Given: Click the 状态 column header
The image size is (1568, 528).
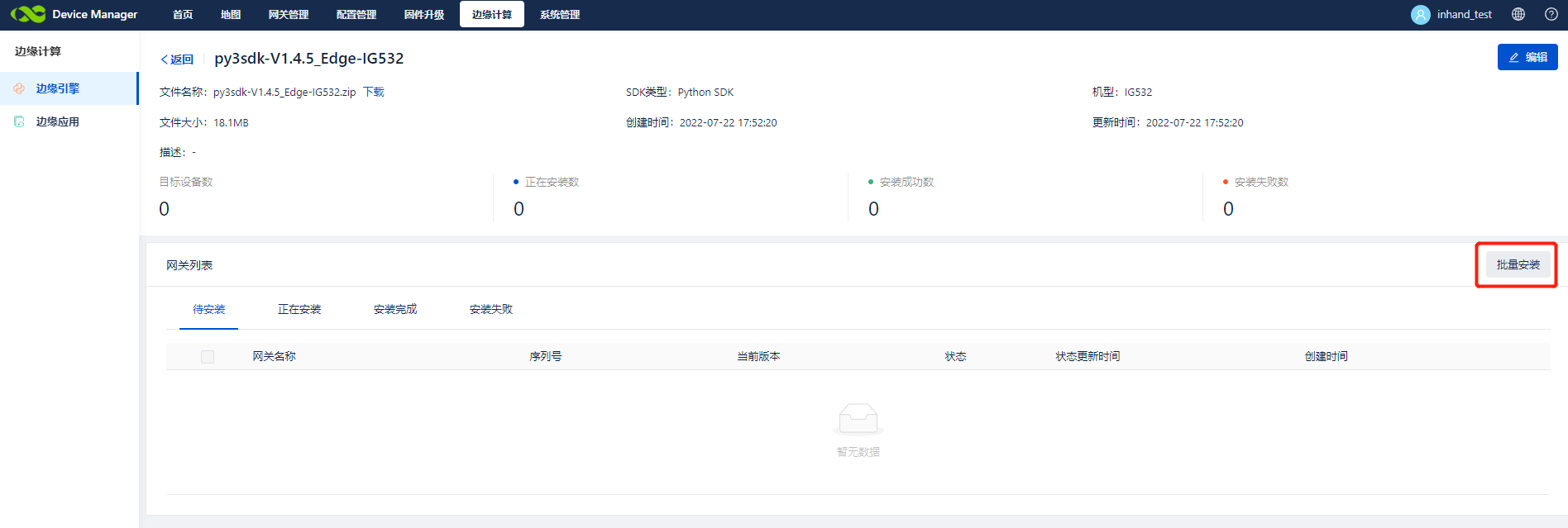Looking at the screenshot, I should coord(956,356).
